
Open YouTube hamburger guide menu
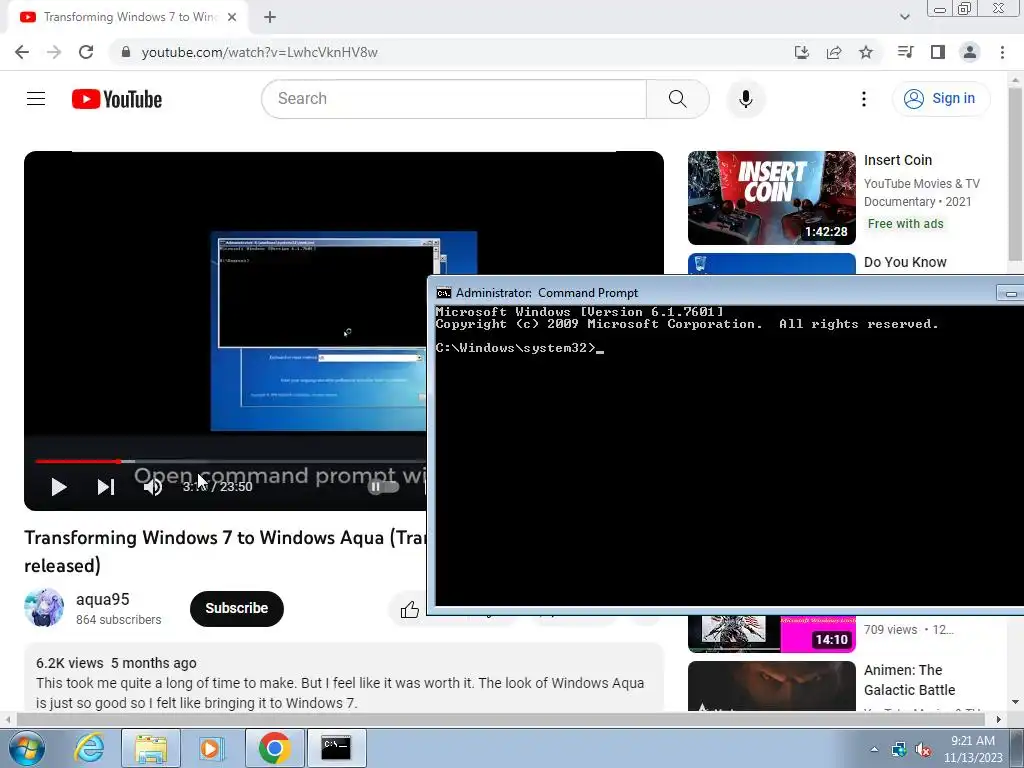pos(36,99)
